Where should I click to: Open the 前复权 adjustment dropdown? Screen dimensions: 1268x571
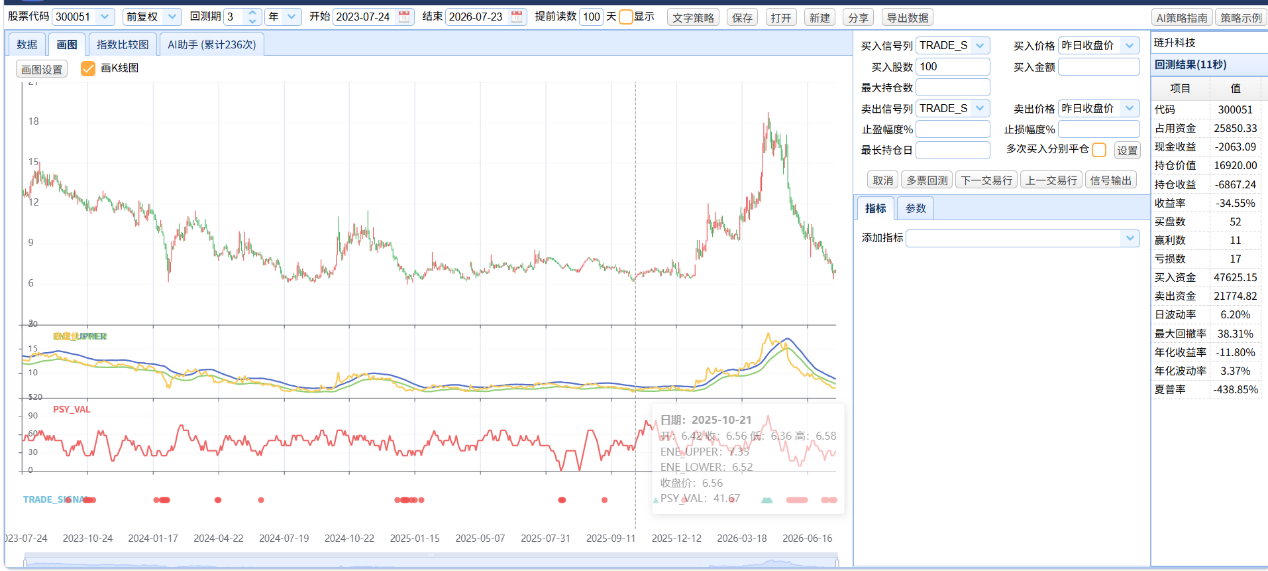pos(152,17)
